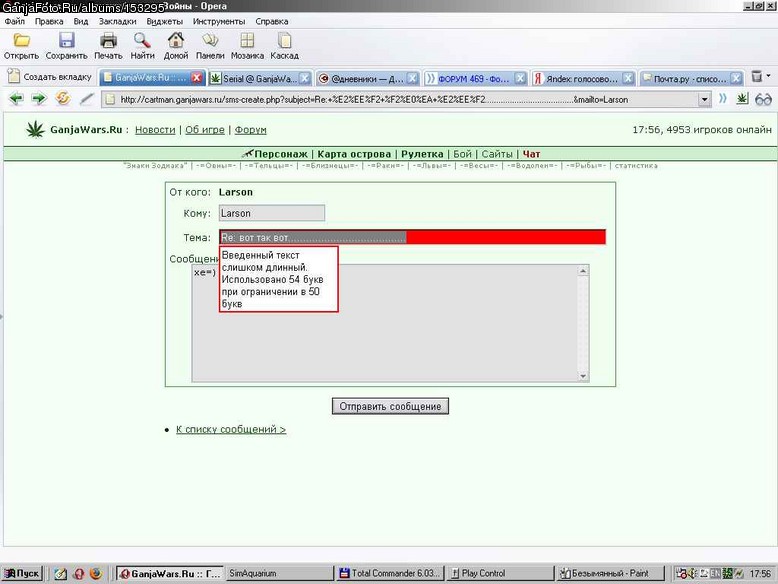
Task: Close the @дневники tab
Action: (412, 78)
